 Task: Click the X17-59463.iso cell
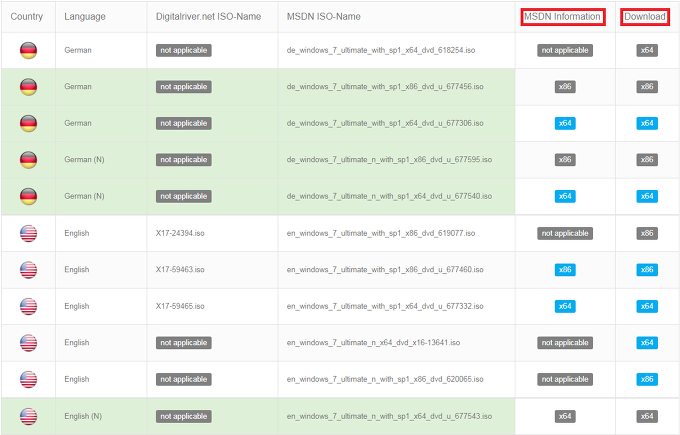180,270
